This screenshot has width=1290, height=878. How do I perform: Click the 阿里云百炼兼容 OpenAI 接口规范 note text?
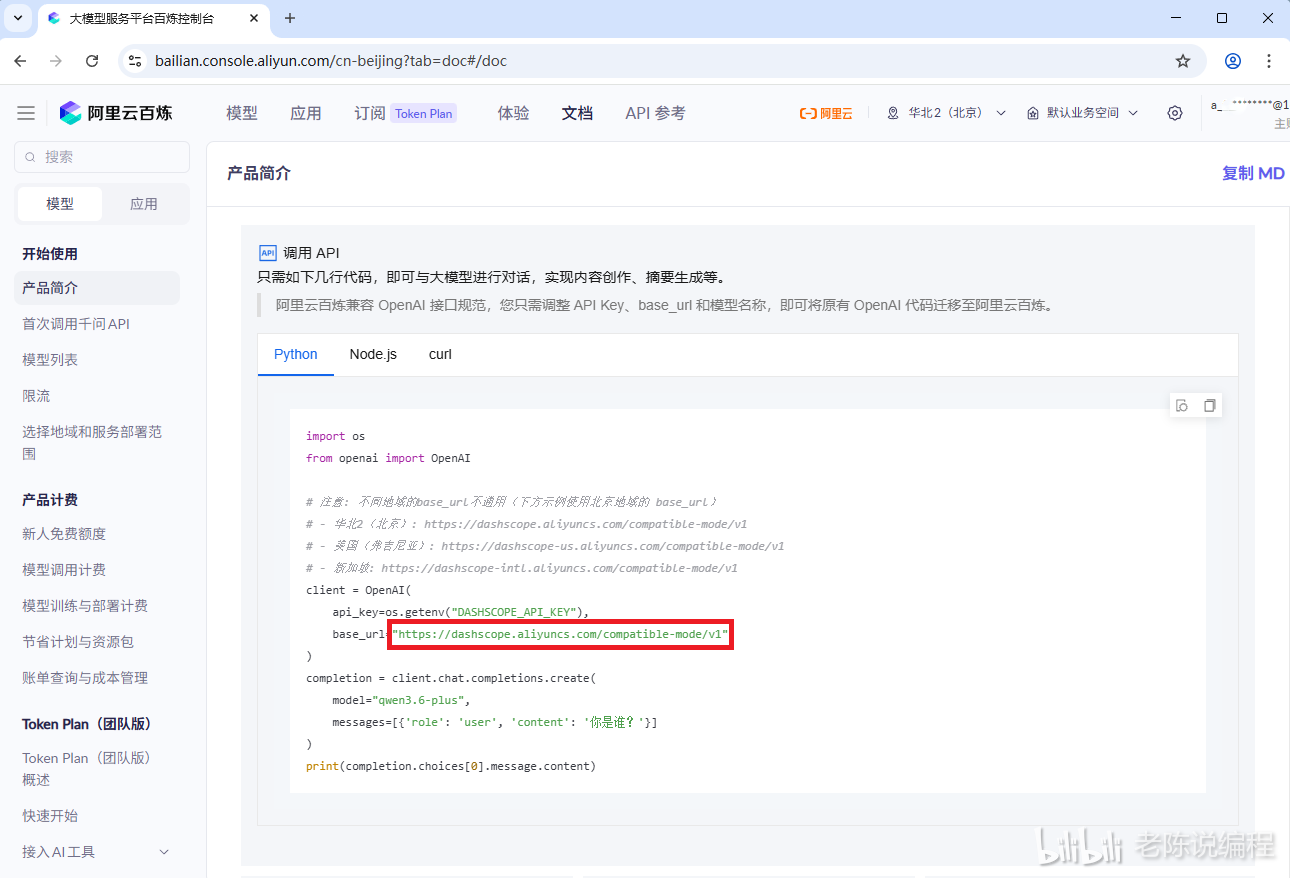point(664,305)
